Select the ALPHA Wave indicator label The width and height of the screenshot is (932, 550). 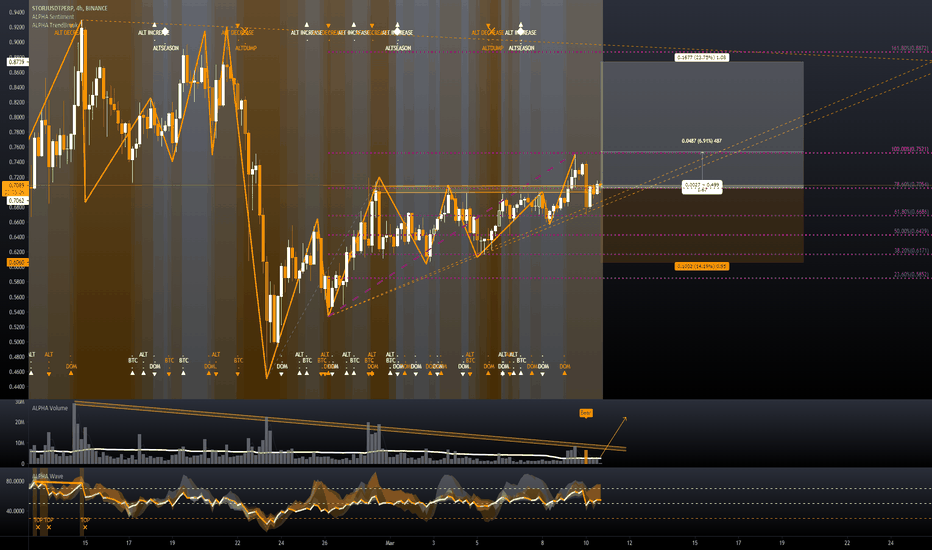(48, 476)
